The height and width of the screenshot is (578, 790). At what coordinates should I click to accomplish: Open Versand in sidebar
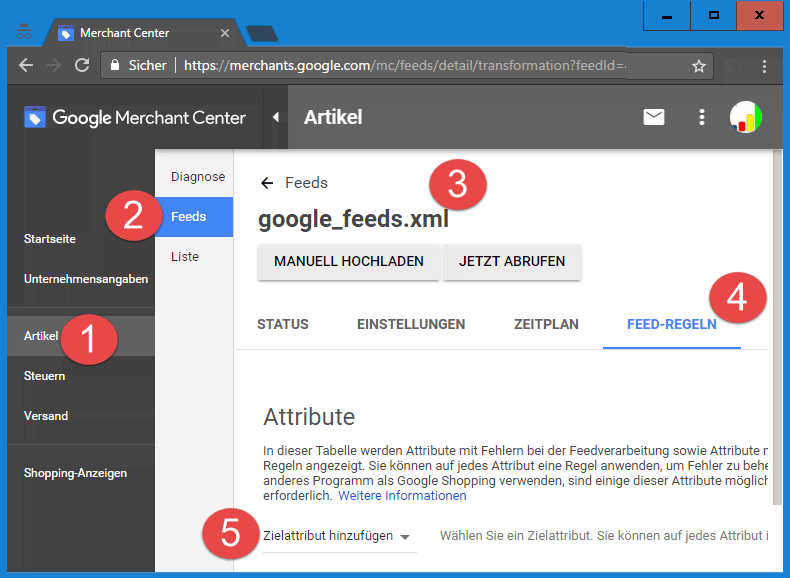coord(46,416)
